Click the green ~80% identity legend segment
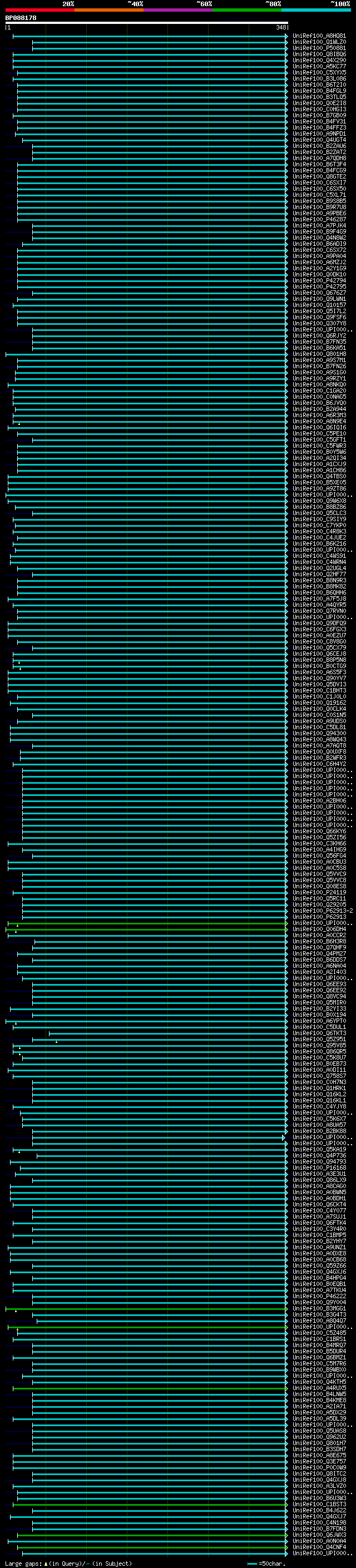 [x=247, y=10]
